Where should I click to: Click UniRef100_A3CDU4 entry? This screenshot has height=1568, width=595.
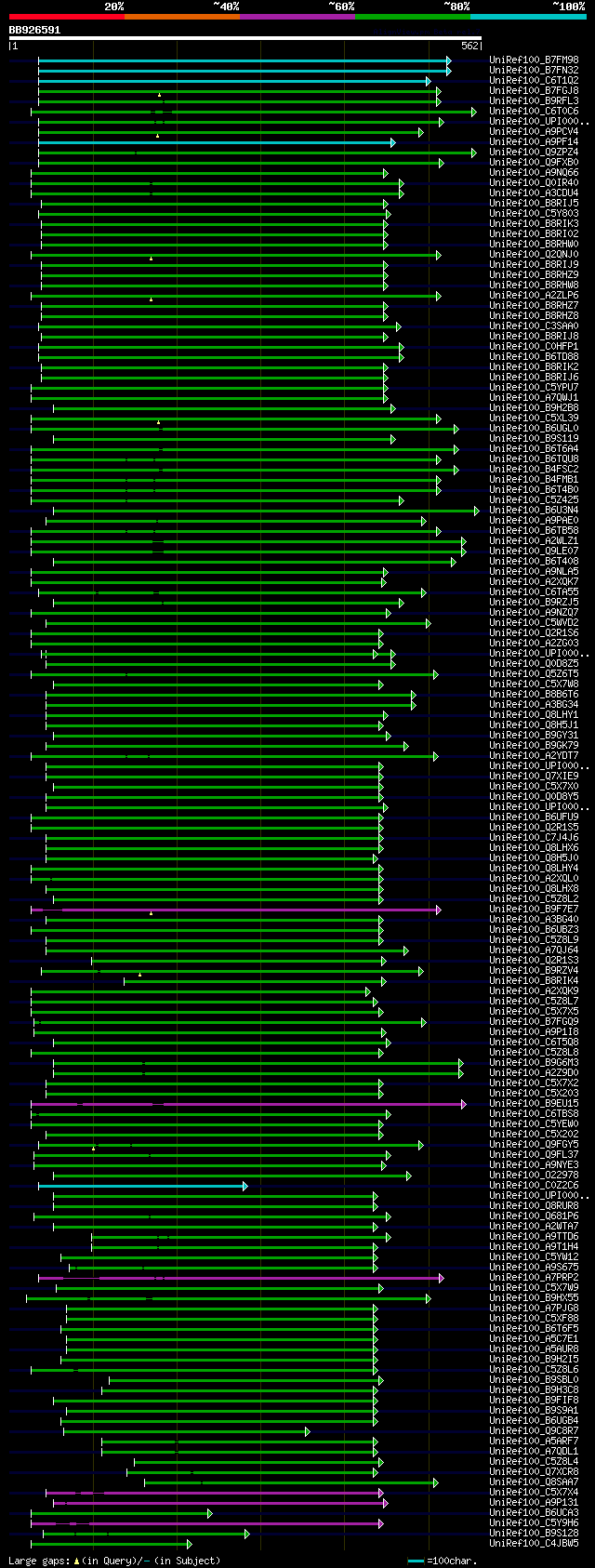click(x=534, y=193)
